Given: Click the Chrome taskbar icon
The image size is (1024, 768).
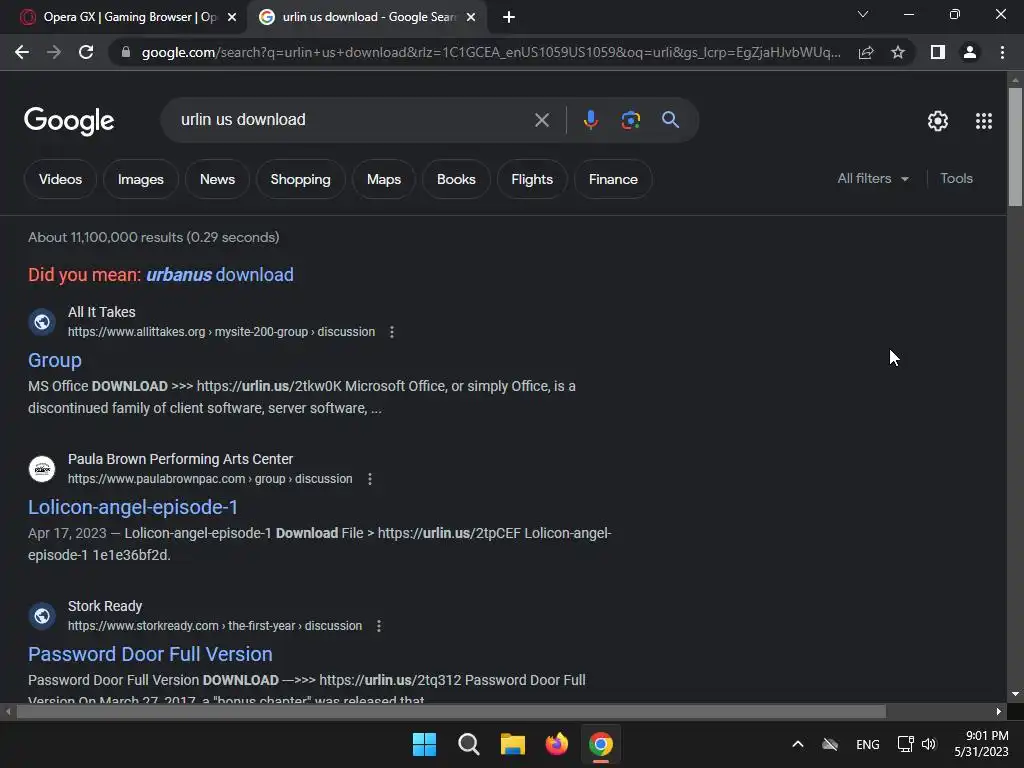Looking at the screenshot, I should (601, 744).
